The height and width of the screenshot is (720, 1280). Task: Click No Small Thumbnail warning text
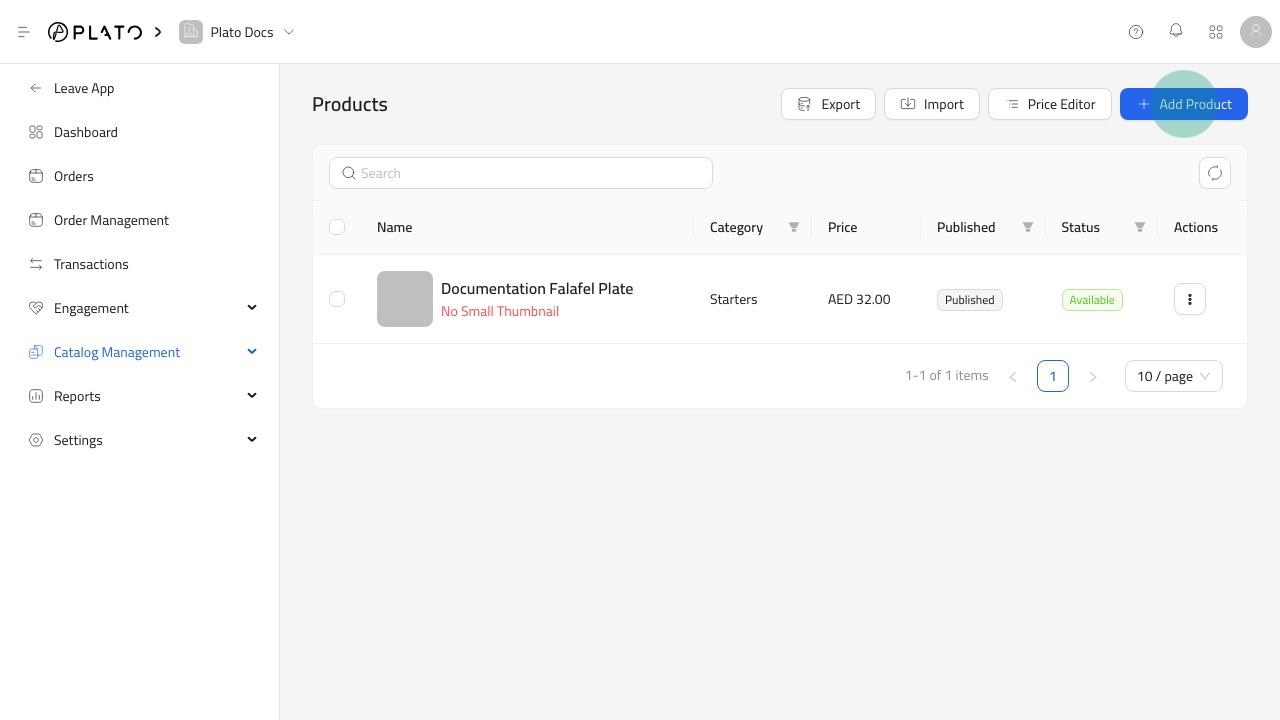pos(500,312)
